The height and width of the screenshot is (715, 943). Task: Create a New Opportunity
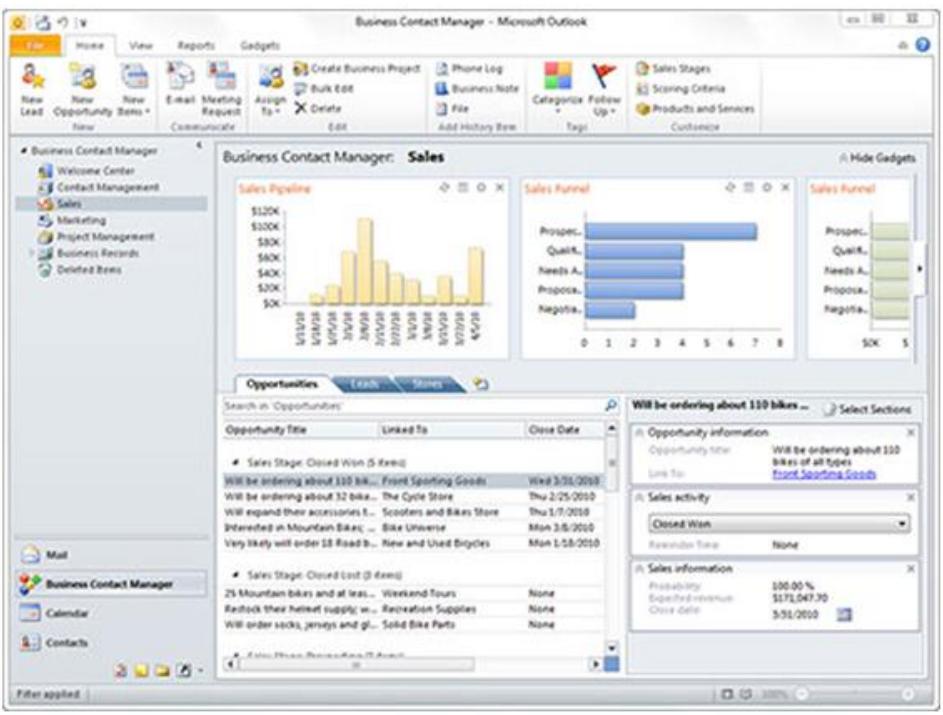coord(82,90)
